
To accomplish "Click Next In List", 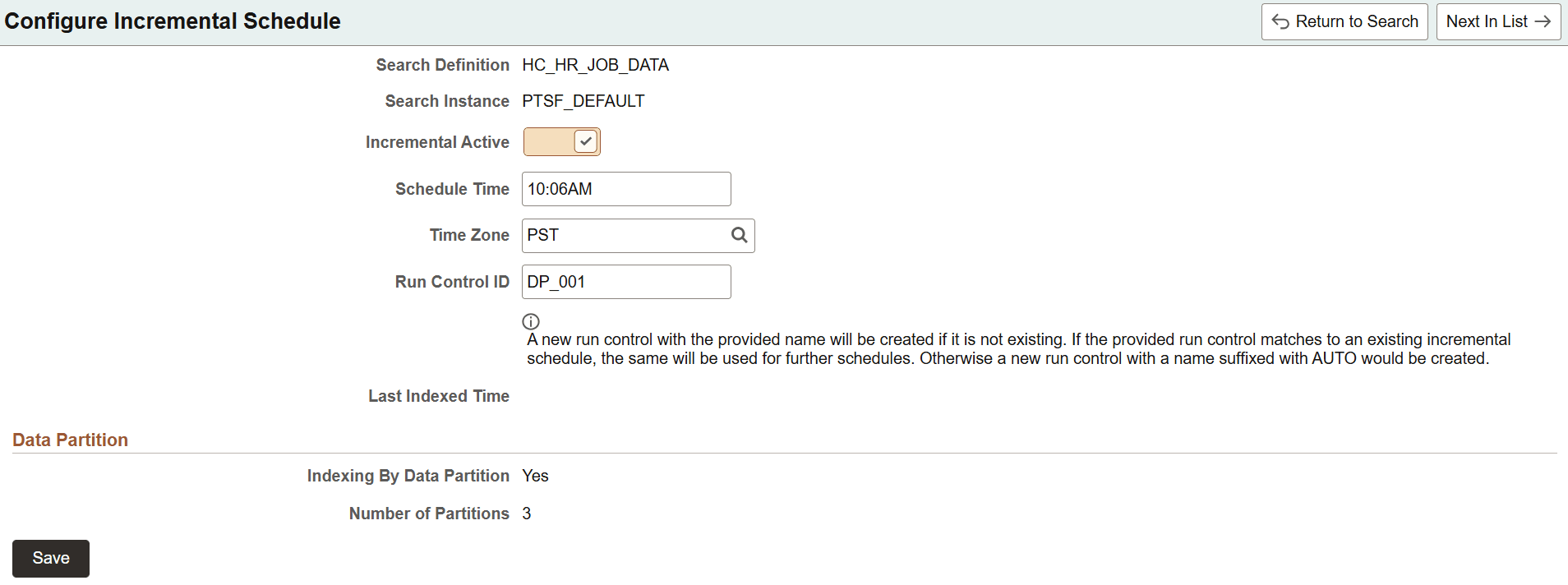I will 1498,21.
